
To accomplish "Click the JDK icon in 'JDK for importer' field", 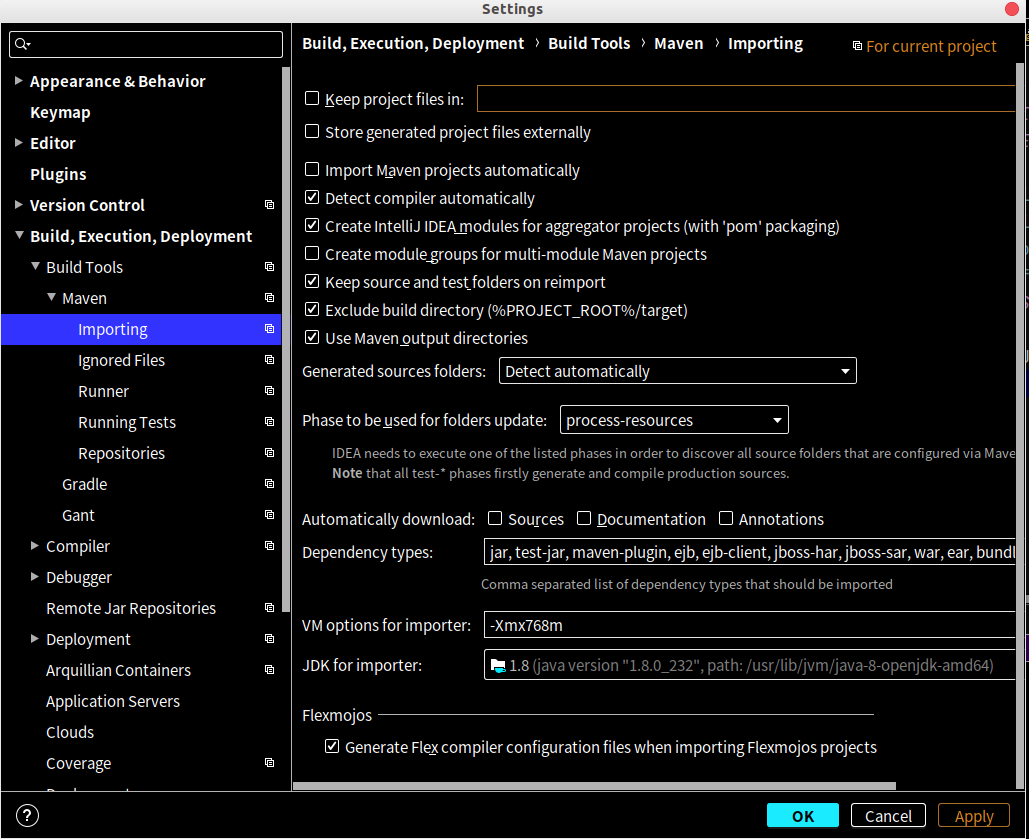I will (x=499, y=664).
